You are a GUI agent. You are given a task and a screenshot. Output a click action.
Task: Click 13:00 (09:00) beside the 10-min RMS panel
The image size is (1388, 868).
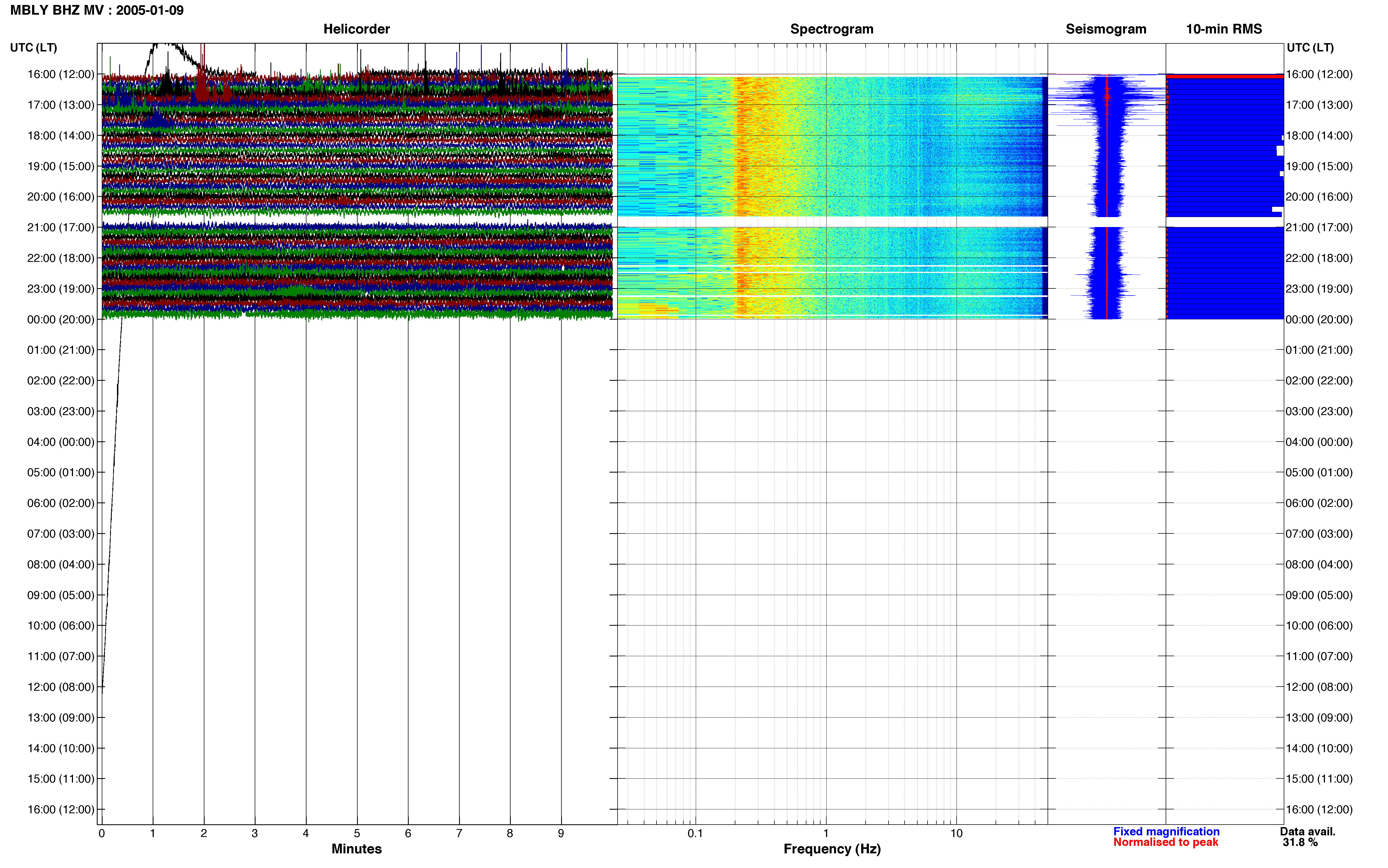[1319, 718]
